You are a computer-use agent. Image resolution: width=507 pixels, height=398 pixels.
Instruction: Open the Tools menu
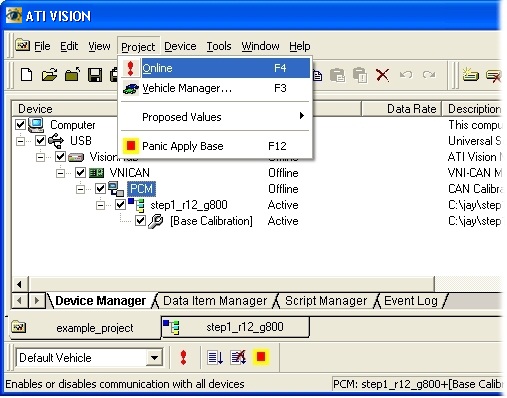coord(219,46)
